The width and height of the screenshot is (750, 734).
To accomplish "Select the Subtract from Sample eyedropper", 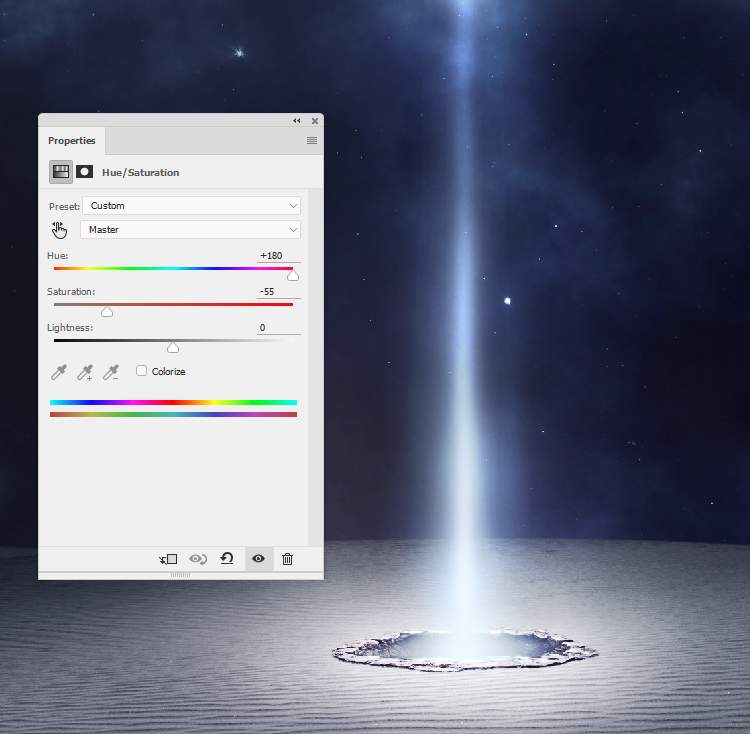I will click(111, 372).
